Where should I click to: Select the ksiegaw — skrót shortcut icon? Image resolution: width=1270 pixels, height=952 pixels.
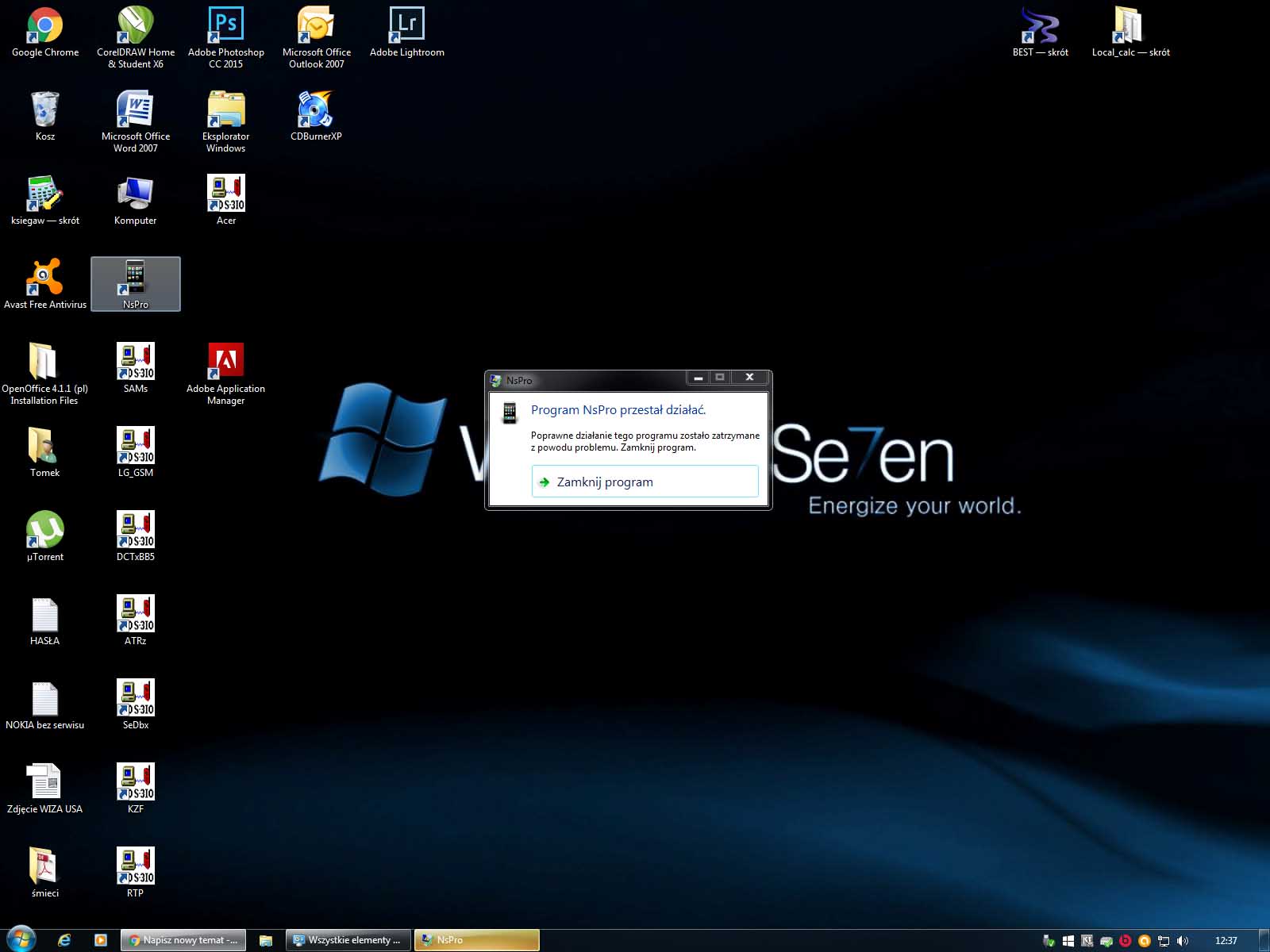click(45, 201)
